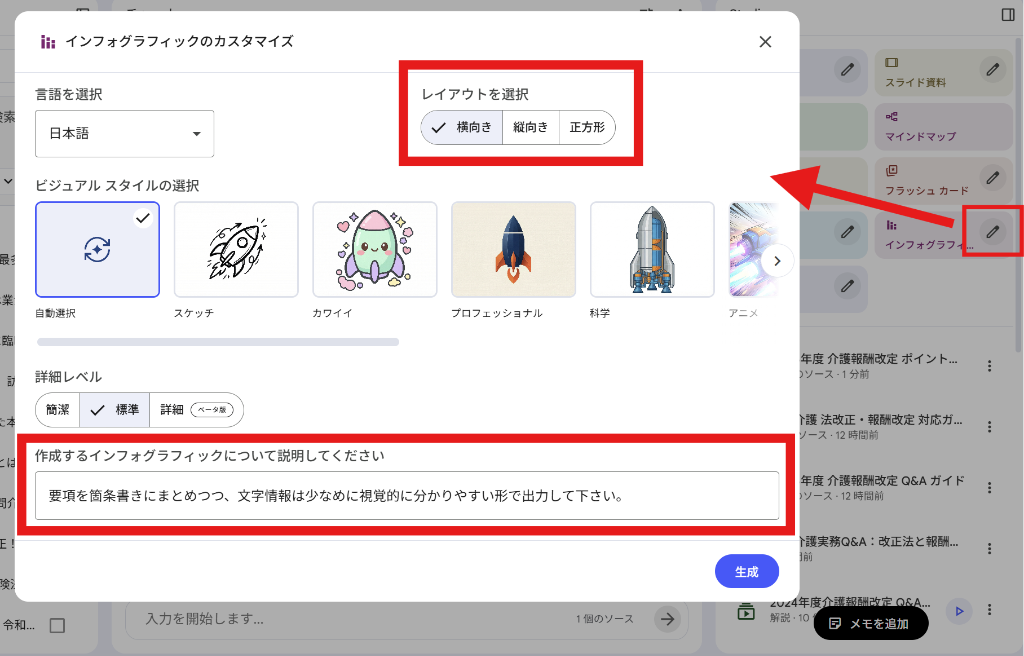Screen dimensions: 1024x656
Task: Choose the 自動選択 visual style
Action: (97, 250)
